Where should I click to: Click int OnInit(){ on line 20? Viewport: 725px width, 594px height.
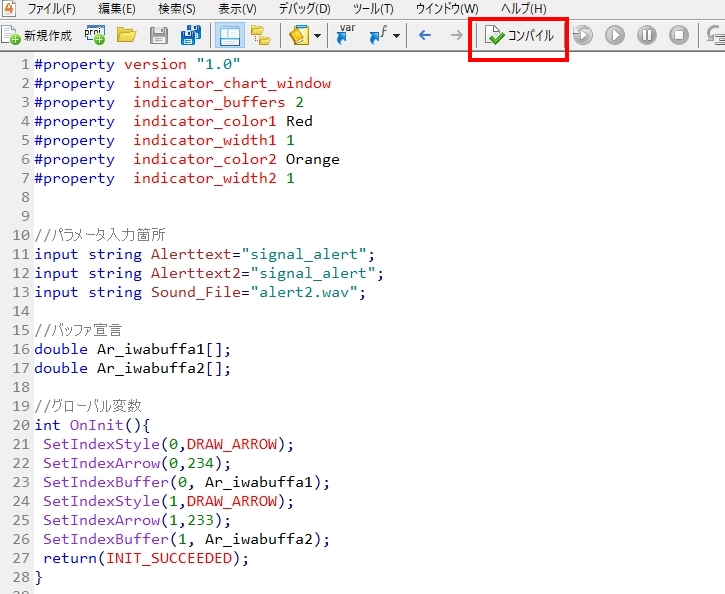[x=92, y=425]
